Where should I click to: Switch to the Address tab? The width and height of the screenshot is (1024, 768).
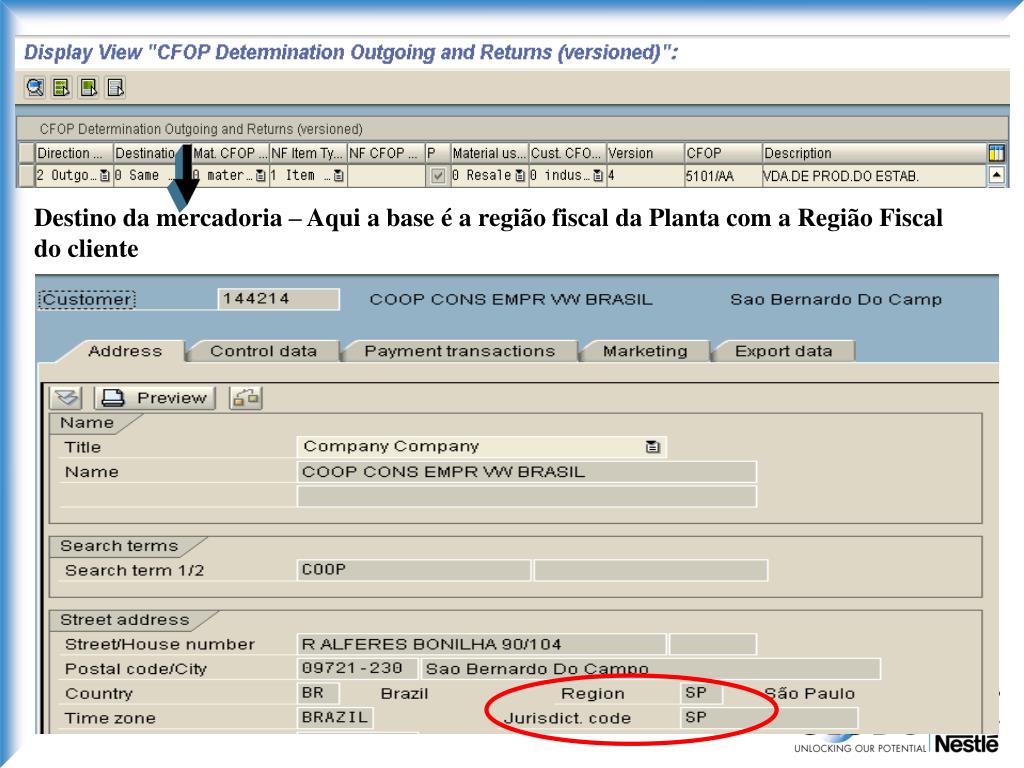125,351
